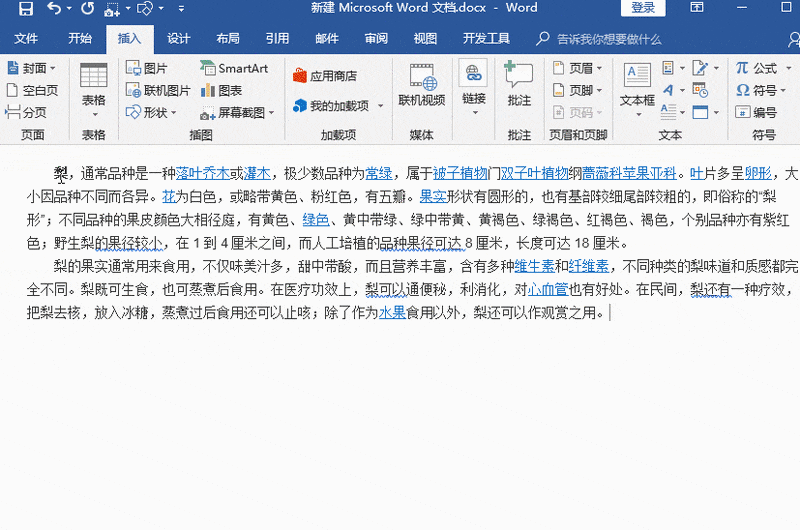
Task: Open the File (文件) tab
Action: pyautogui.click(x=26, y=39)
